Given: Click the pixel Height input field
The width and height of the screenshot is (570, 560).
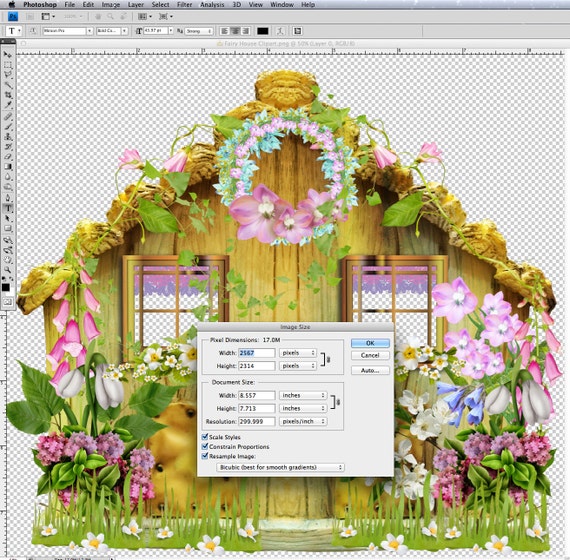Looking at the screenshot, I should click(257, 366).
